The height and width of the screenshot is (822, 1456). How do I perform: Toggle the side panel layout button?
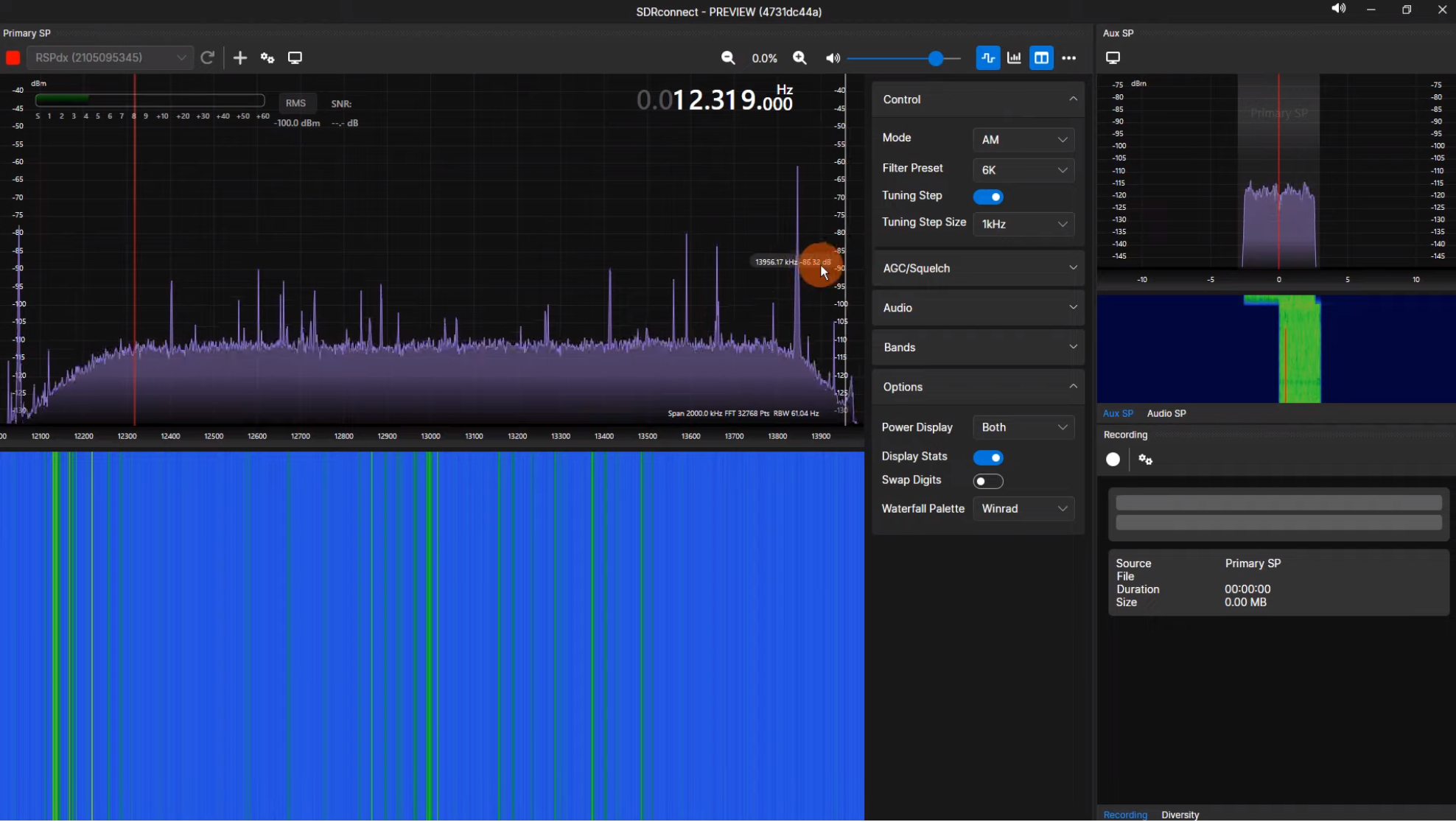(x=1041, y=57)
